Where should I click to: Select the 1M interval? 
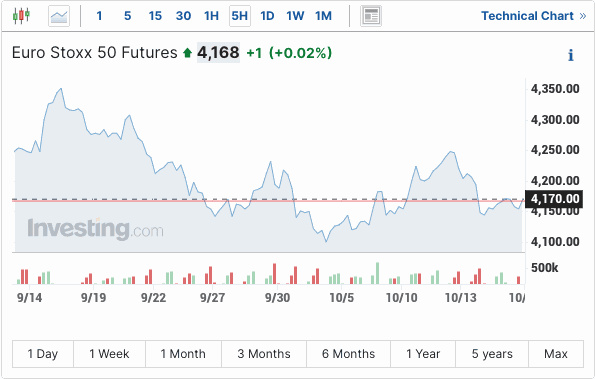323,16
